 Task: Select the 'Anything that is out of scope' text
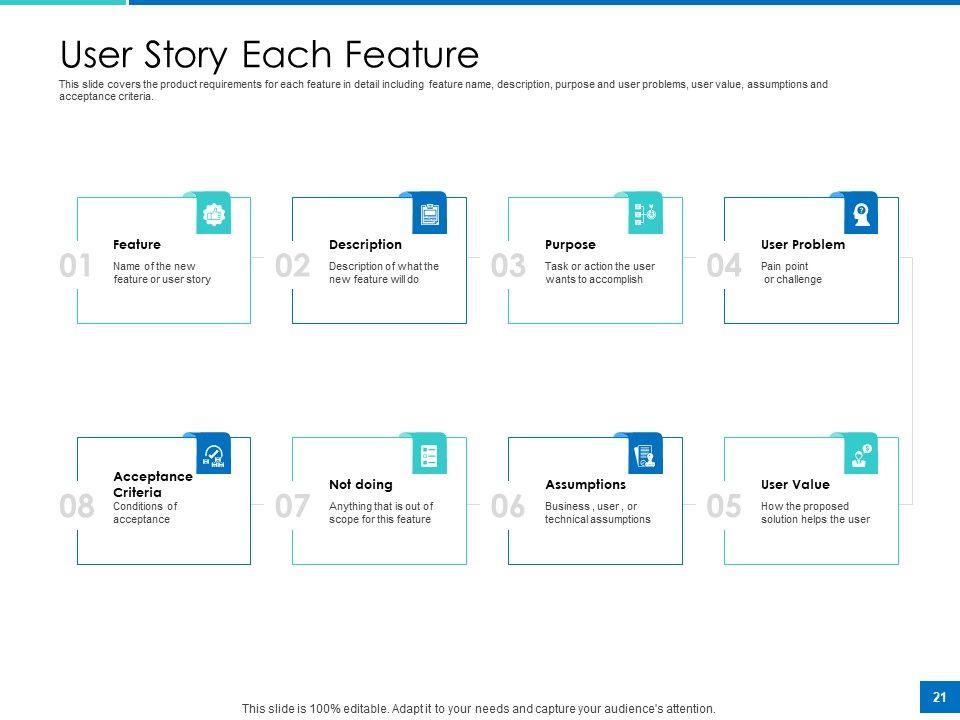(x=381, y=513)
